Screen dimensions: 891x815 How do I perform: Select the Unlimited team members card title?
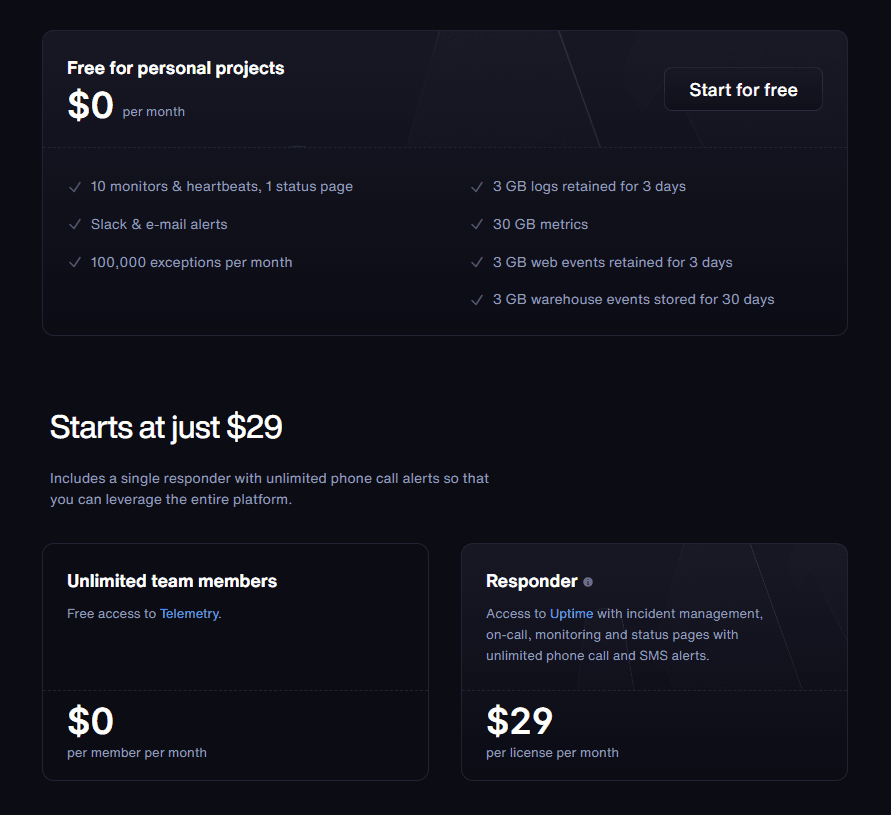[172, 581]
